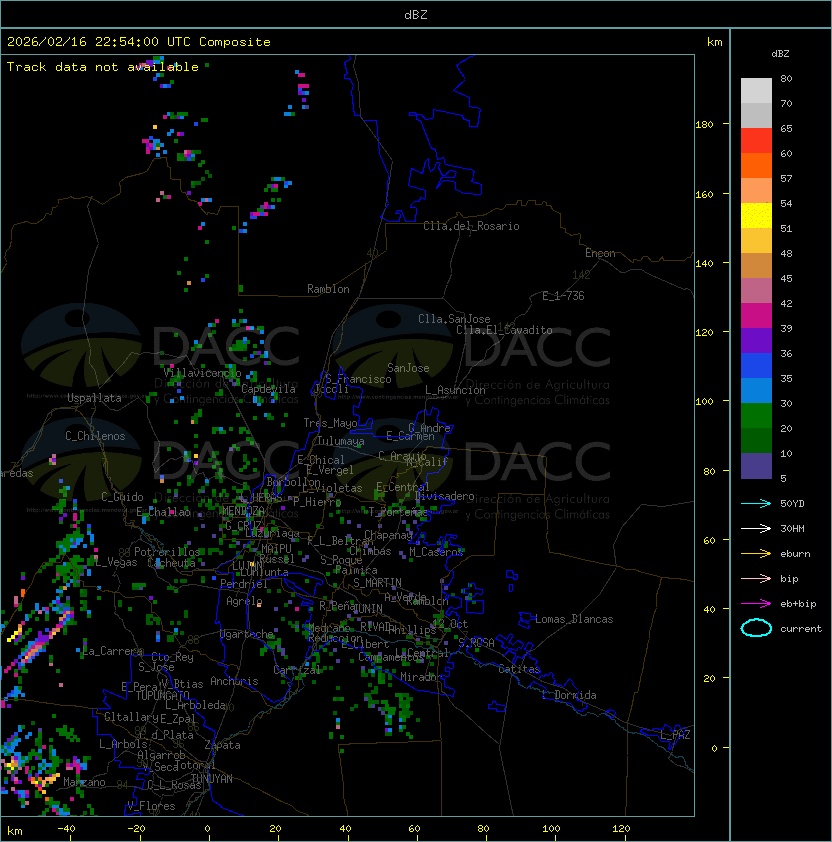Click the Lomas_Blancas place label
Image resolution: width=832 pixels, height=842 pixels.
(574, 619)
